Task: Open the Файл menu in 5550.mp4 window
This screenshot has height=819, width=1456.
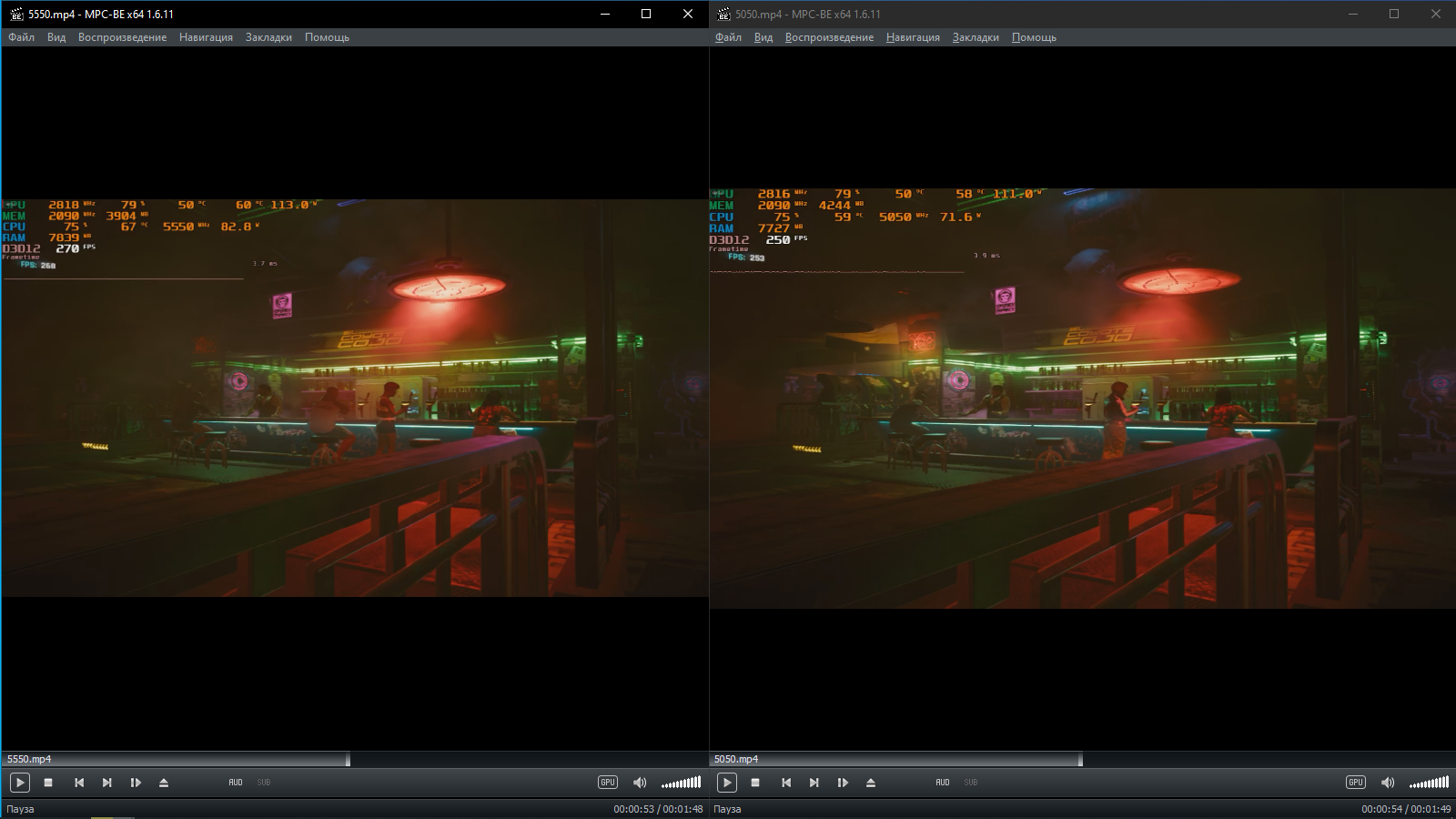Action: click(x=21, y=37)
